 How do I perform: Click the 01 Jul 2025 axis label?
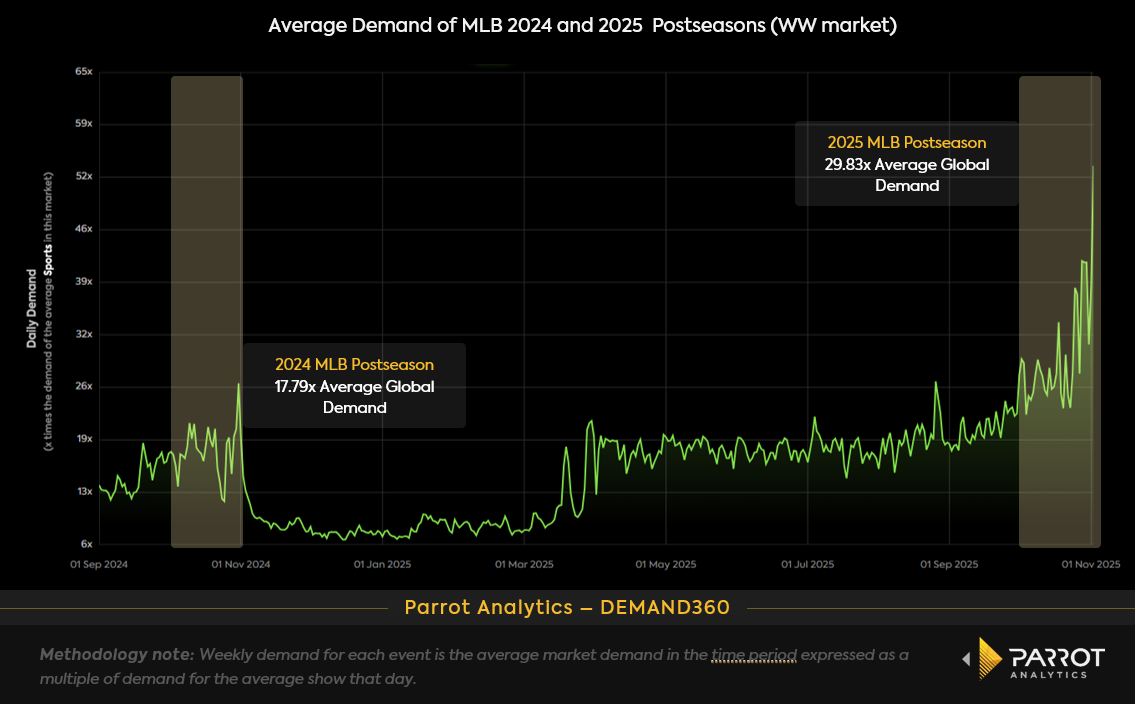(x=807, y=564)
